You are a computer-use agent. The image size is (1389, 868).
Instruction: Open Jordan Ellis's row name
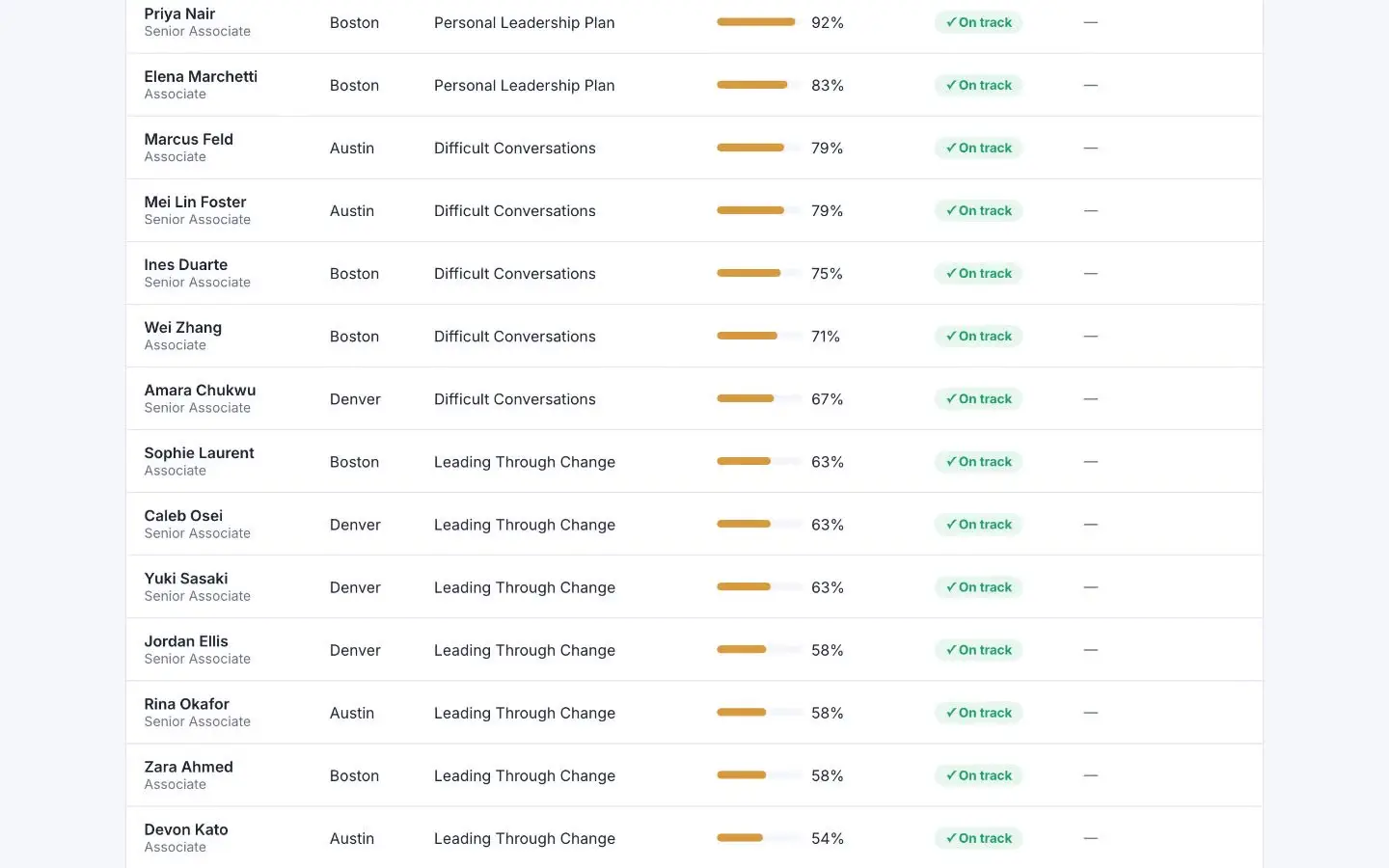(186, 640)
